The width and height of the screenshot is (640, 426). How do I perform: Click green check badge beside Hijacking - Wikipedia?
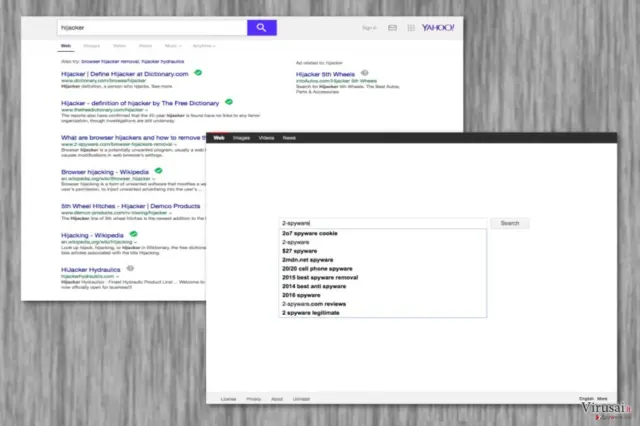[x=133, y=234]
